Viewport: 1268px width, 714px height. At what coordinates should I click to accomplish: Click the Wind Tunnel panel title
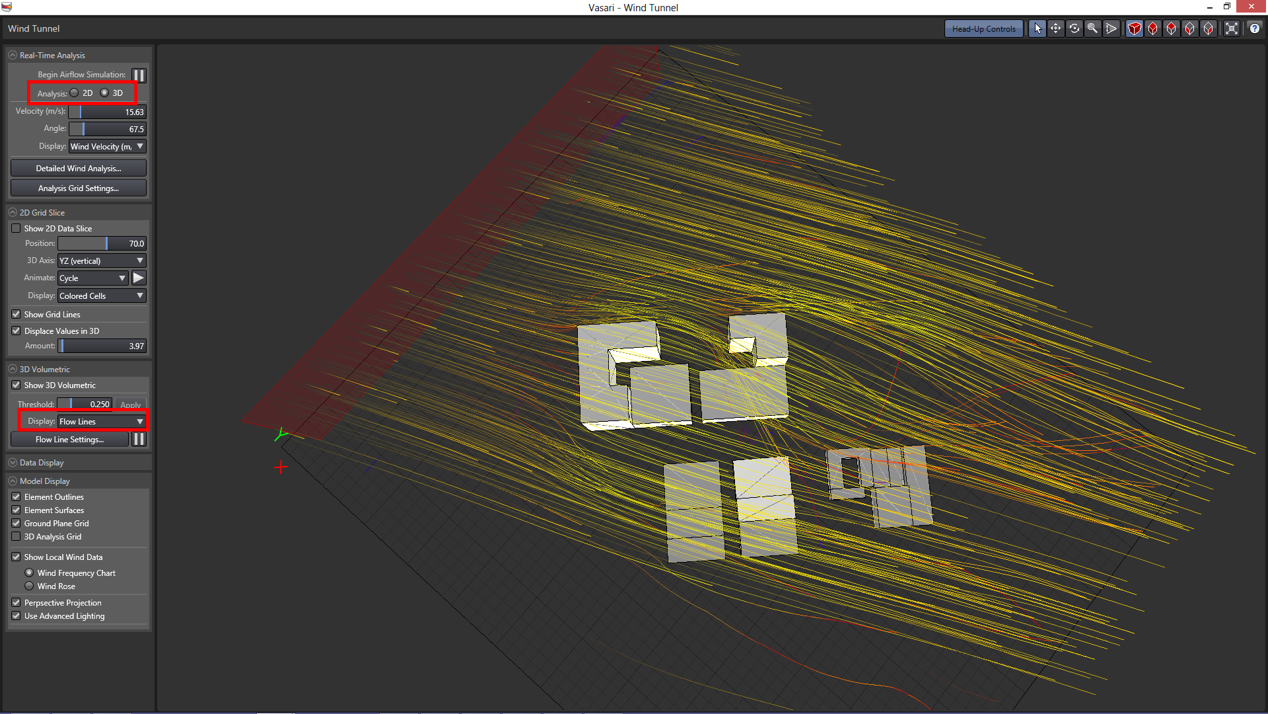(34, 29)
